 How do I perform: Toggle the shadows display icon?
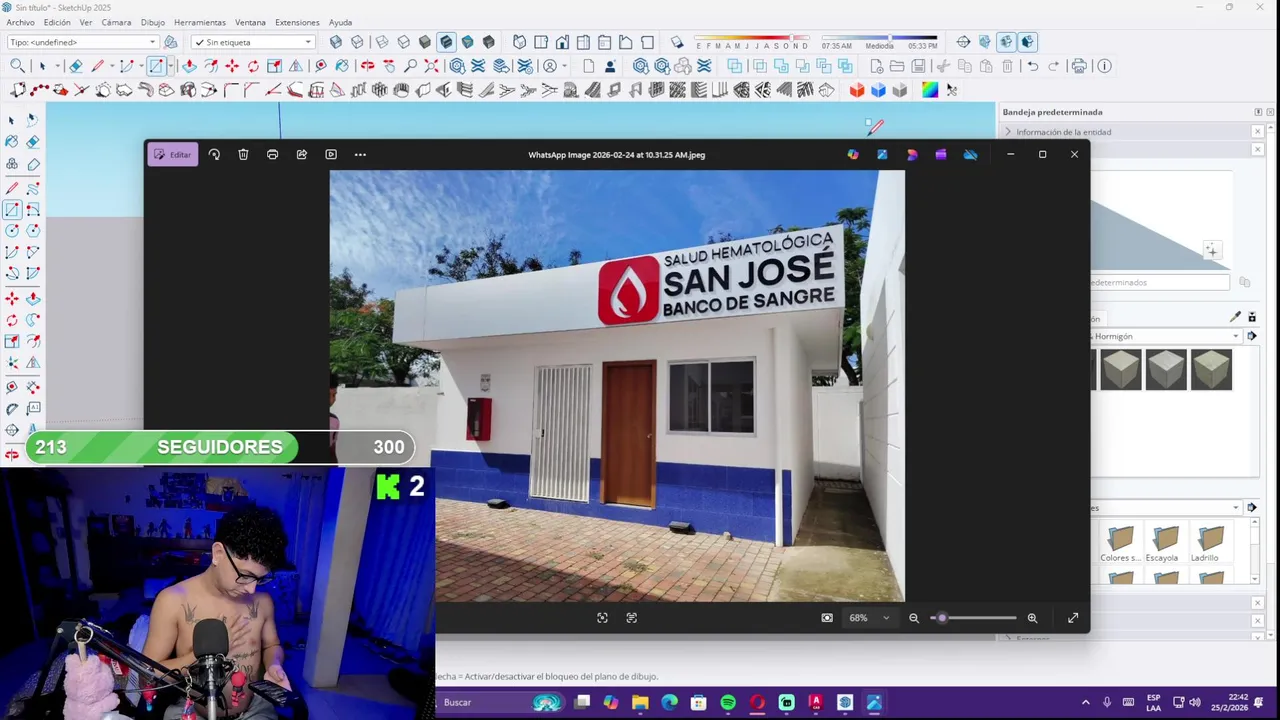(x=676, y=42)
